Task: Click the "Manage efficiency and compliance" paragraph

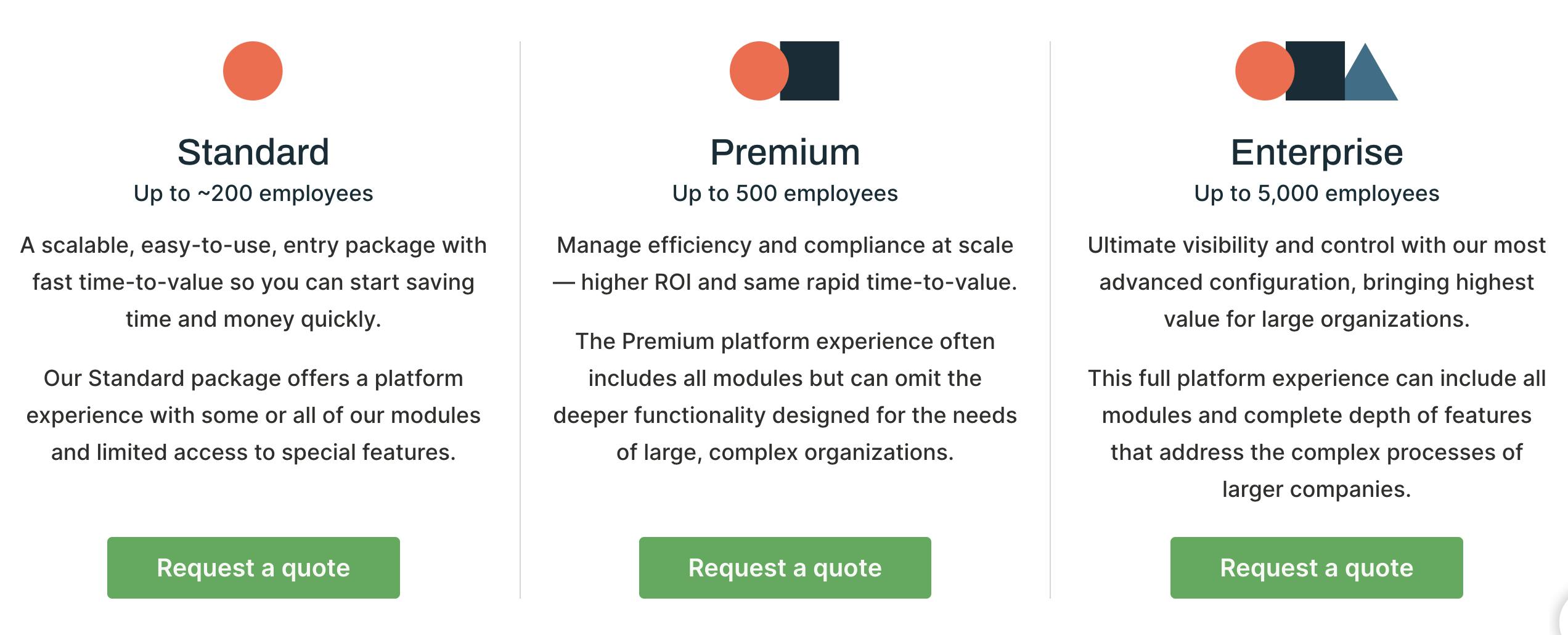Action: click(x=785, y=263)
